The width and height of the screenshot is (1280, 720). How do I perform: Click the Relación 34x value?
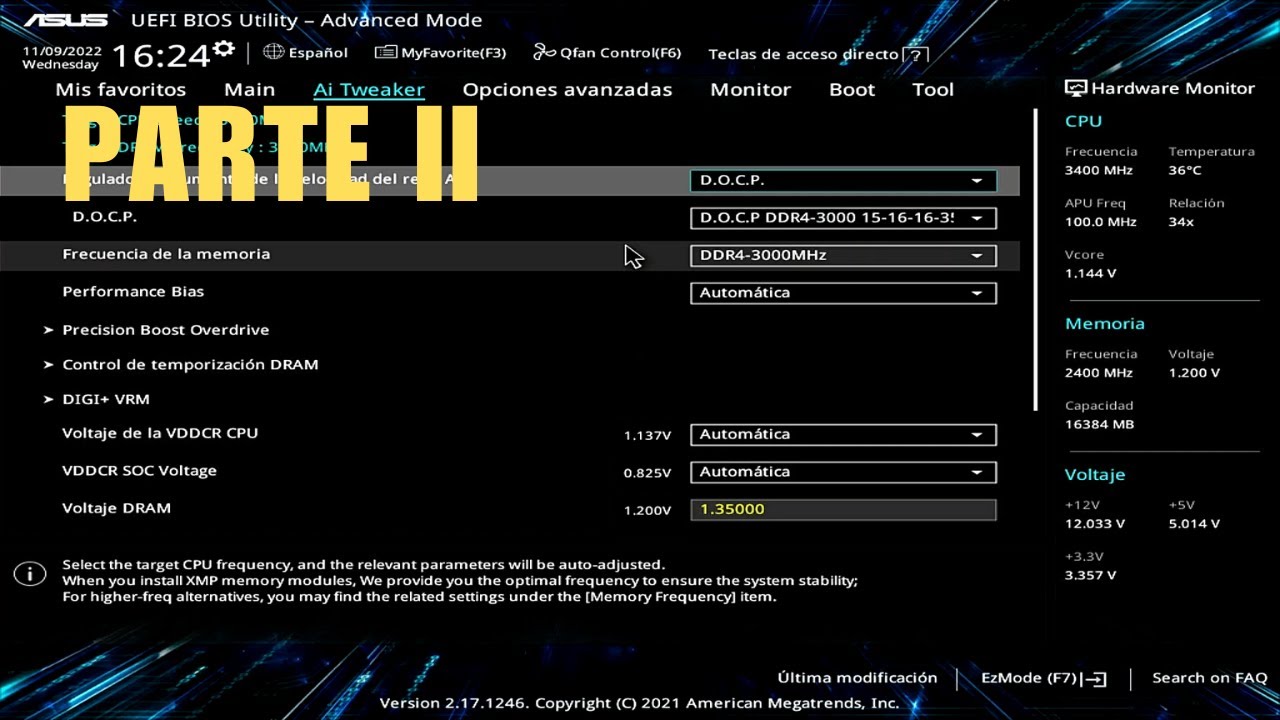point(1181,222)
